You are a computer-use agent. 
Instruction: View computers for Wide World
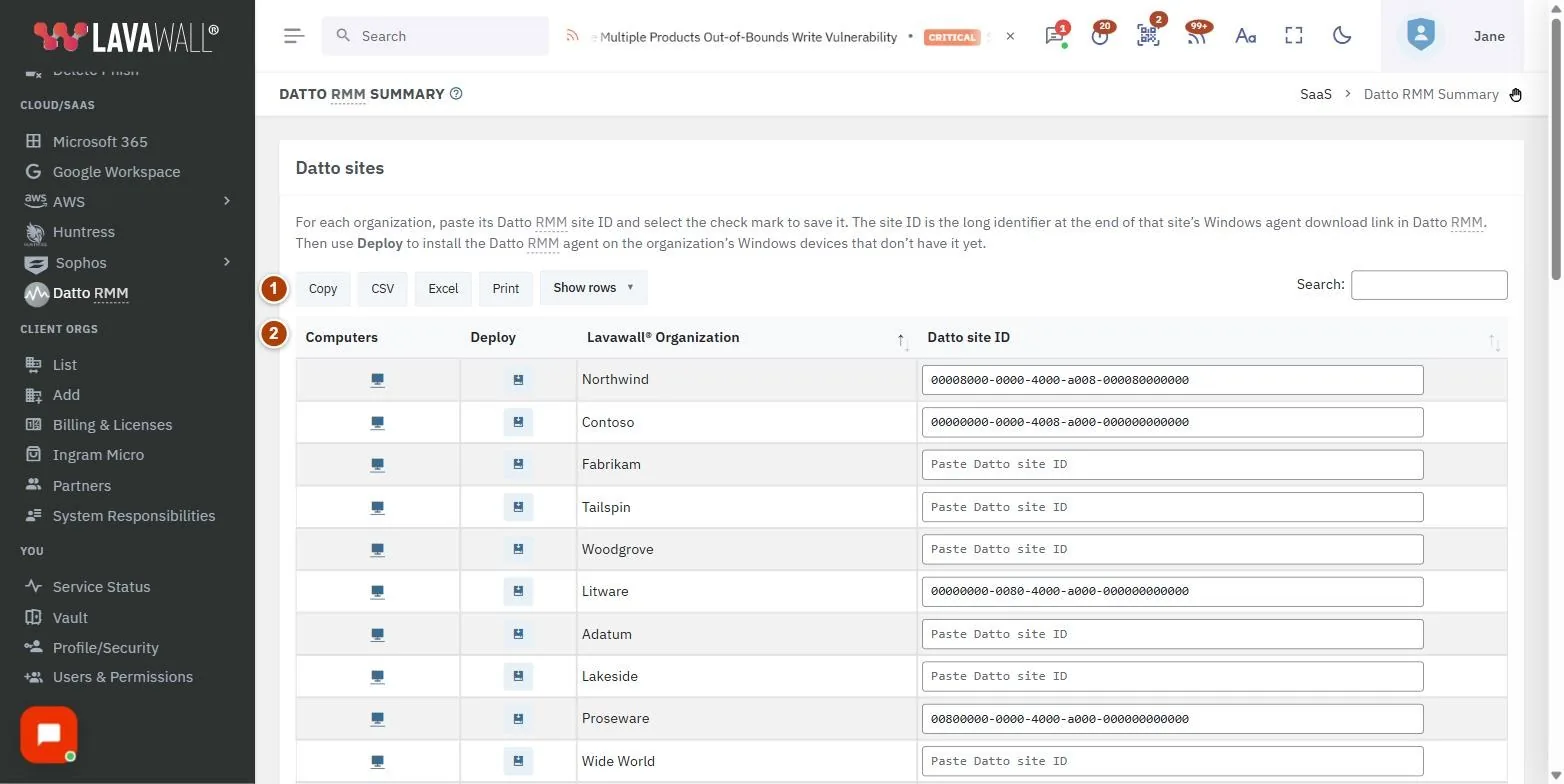pyautogui.click(x=378, y=761)
